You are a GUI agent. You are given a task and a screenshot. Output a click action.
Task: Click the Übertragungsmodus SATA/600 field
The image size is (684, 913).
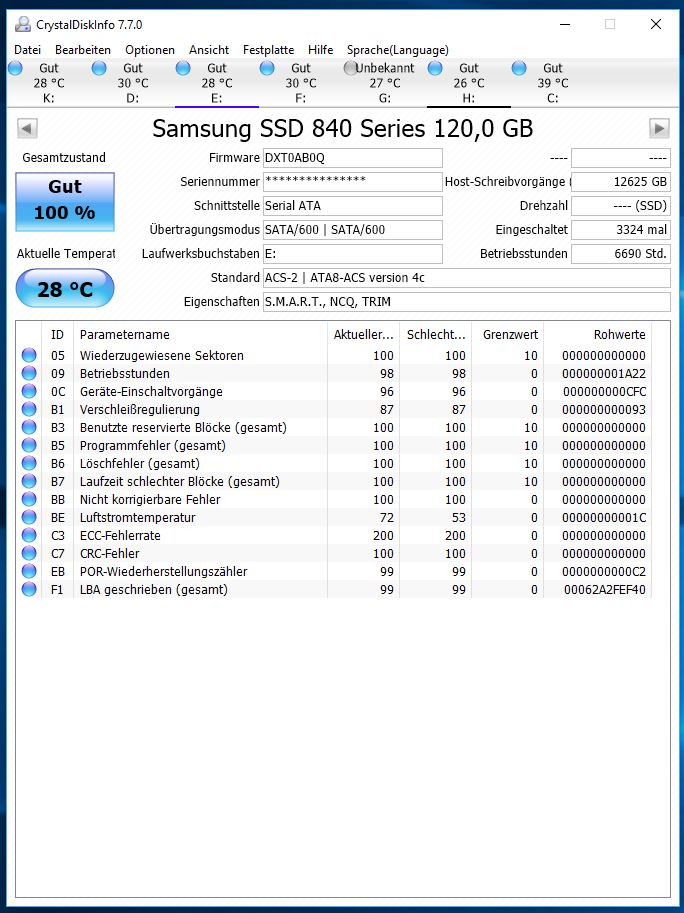353,229
